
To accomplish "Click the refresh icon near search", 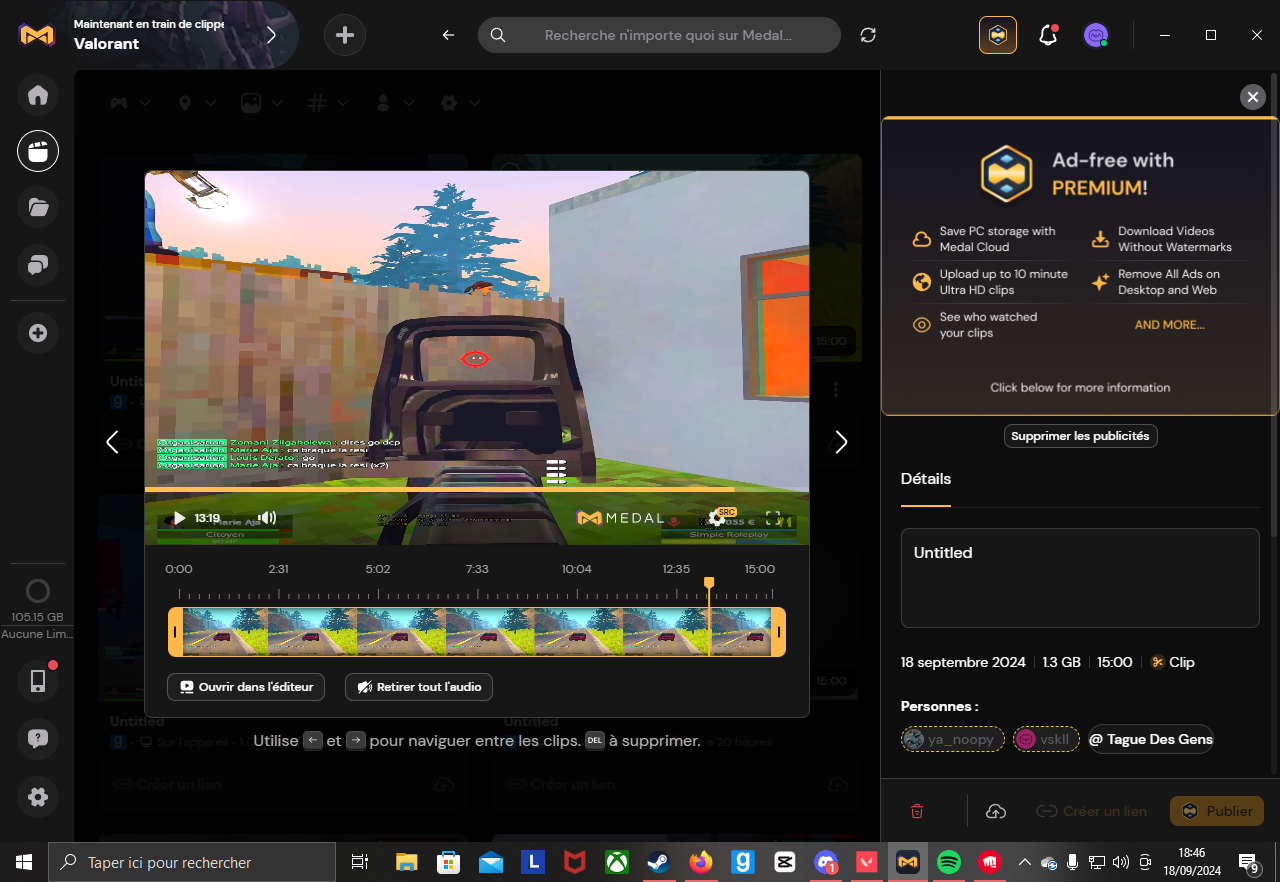I will pos(868,35).
